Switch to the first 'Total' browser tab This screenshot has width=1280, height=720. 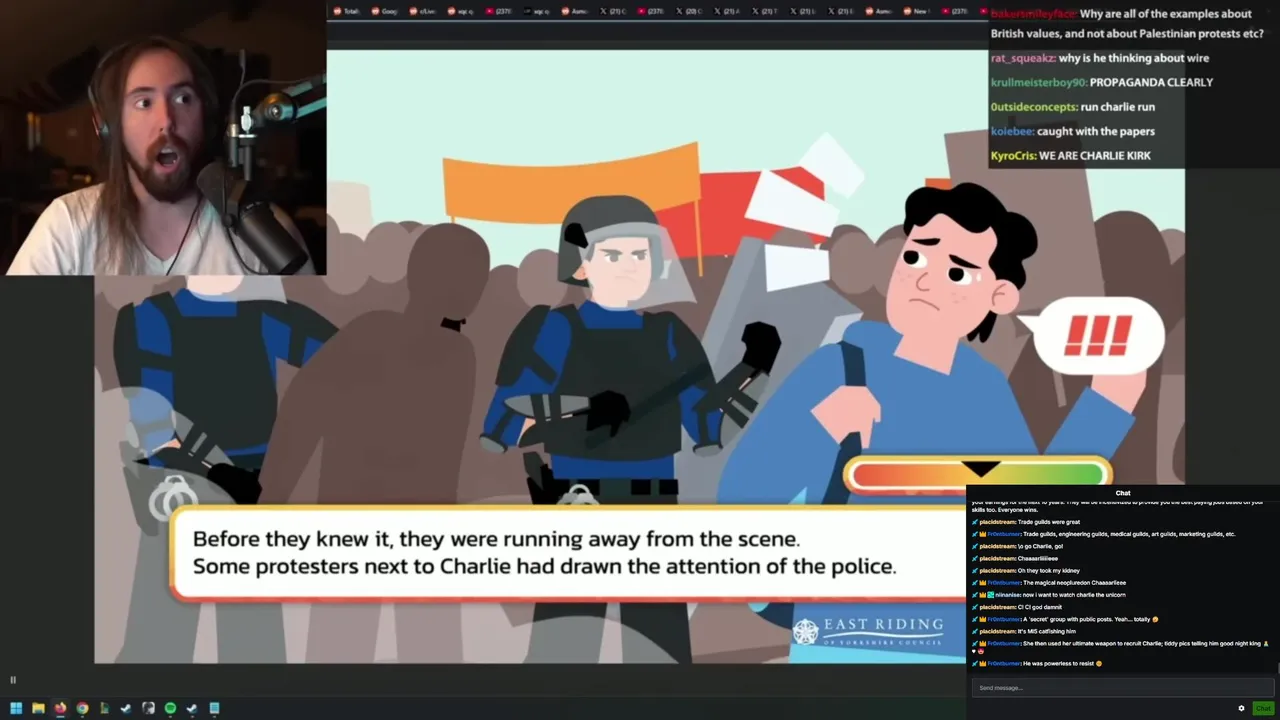click(346, 11)
